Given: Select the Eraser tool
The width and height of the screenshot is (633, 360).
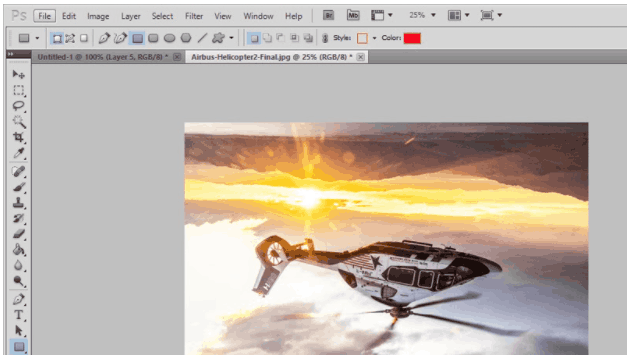Looking at the screenshot, I should pos(19,234).
